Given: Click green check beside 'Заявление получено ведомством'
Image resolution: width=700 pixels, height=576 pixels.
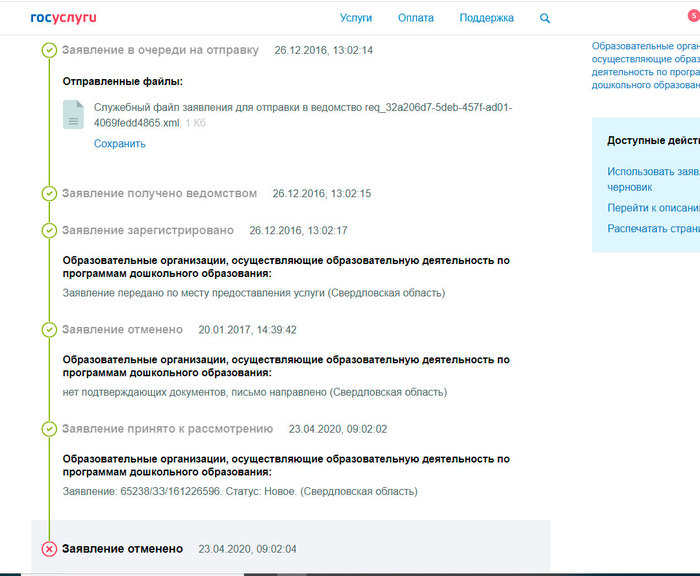Looking at the screenshot, I should point(49,193).
